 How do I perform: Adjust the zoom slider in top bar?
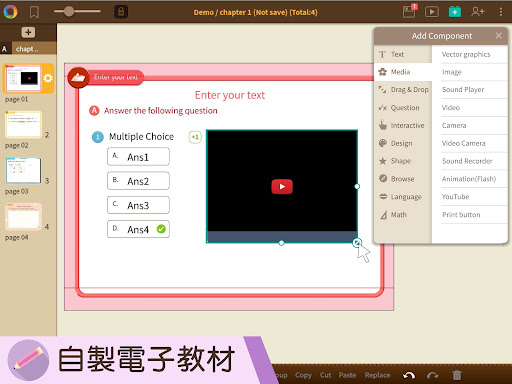click(x=69, y=12)
